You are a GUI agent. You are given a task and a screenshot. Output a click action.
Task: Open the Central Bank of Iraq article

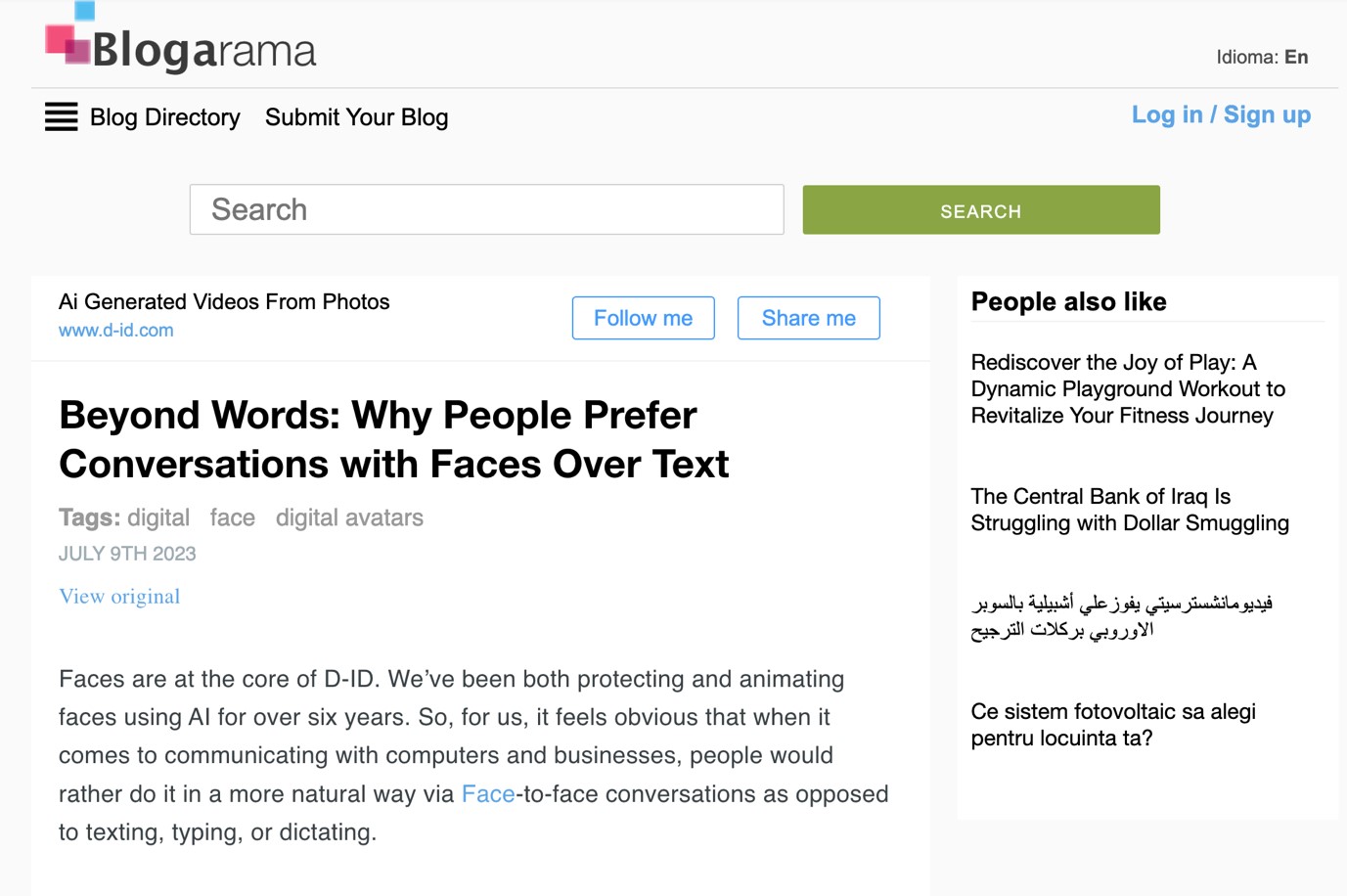[1130, 510]
